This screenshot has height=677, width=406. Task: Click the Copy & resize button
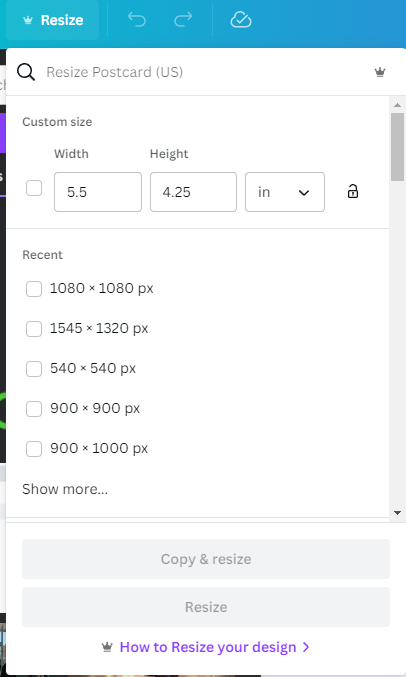coord(206,559)
